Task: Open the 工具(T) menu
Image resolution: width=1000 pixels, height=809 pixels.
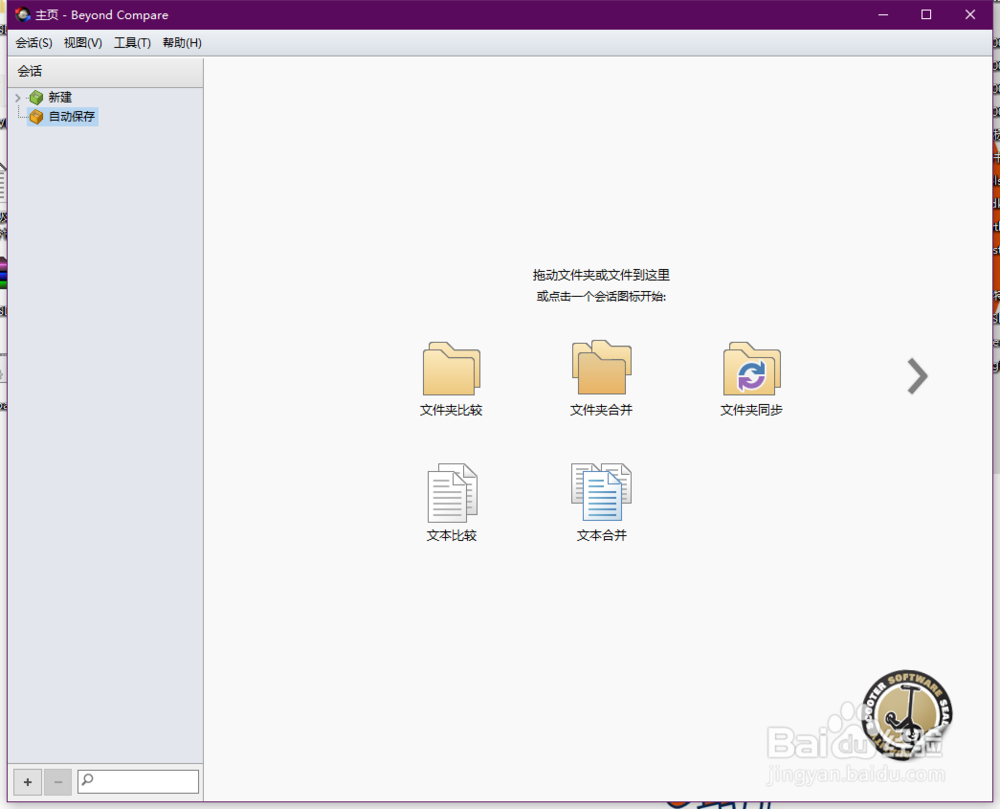Action: click(132, 43)
